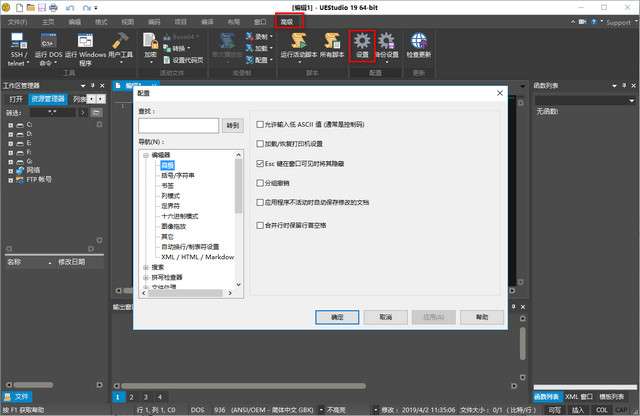Image resolution: width=640 pixels, height=416 pixels.
Task: Switch to the 窗口 ribbon tab
Action: pyautogui.click(x=260, y=22)
